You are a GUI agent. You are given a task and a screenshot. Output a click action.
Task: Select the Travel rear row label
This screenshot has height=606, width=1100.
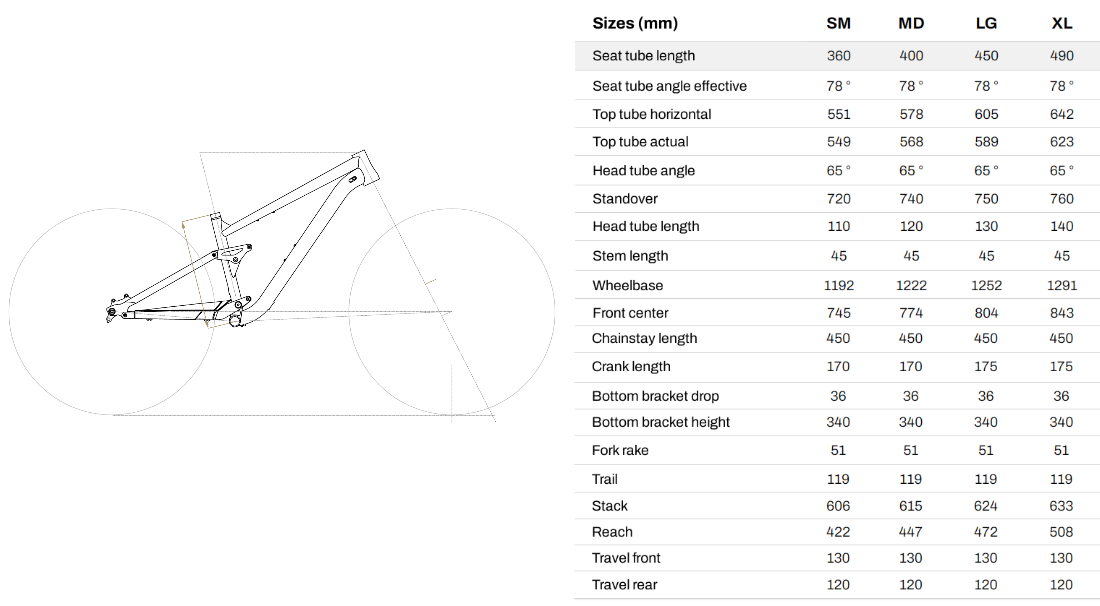tap(624, 584)
